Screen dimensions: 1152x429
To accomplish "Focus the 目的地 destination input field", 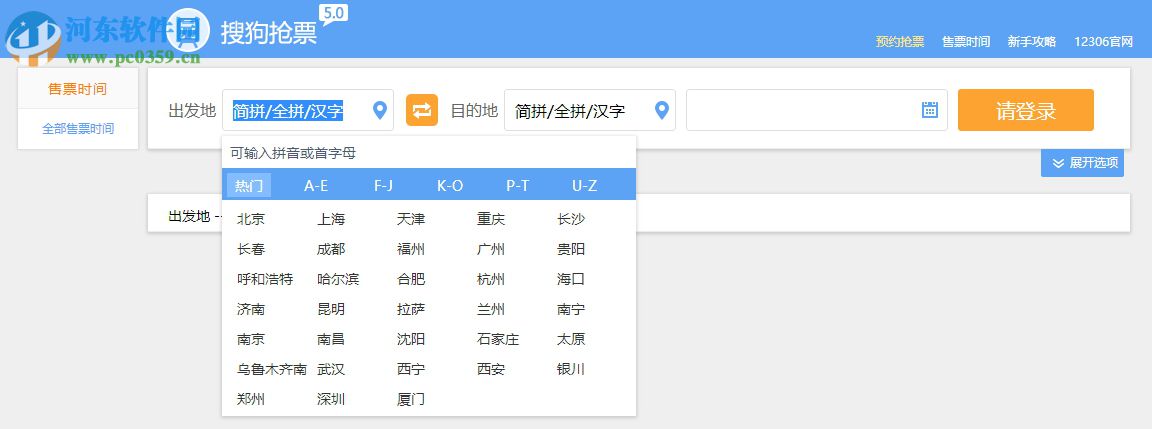I will click(x=589, y=110).
